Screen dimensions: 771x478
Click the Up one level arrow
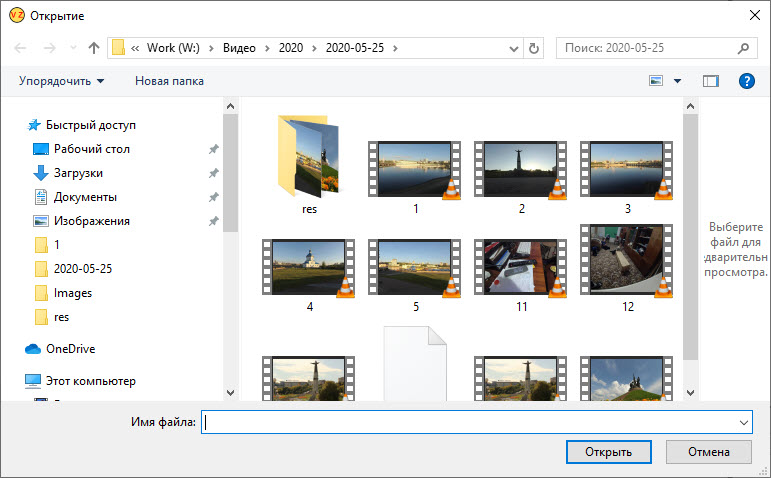(x=94, y=48)
